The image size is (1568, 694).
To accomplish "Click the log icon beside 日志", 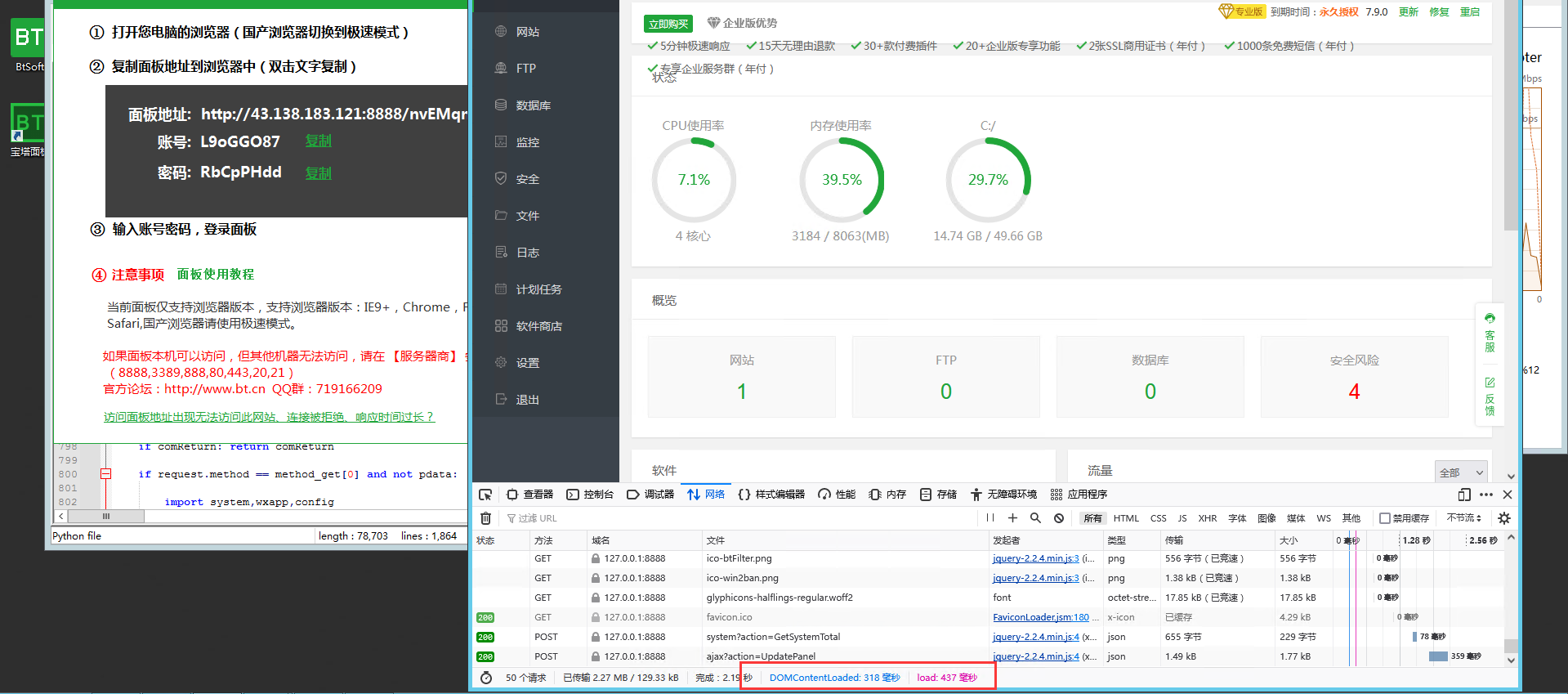I will (501, 252).
